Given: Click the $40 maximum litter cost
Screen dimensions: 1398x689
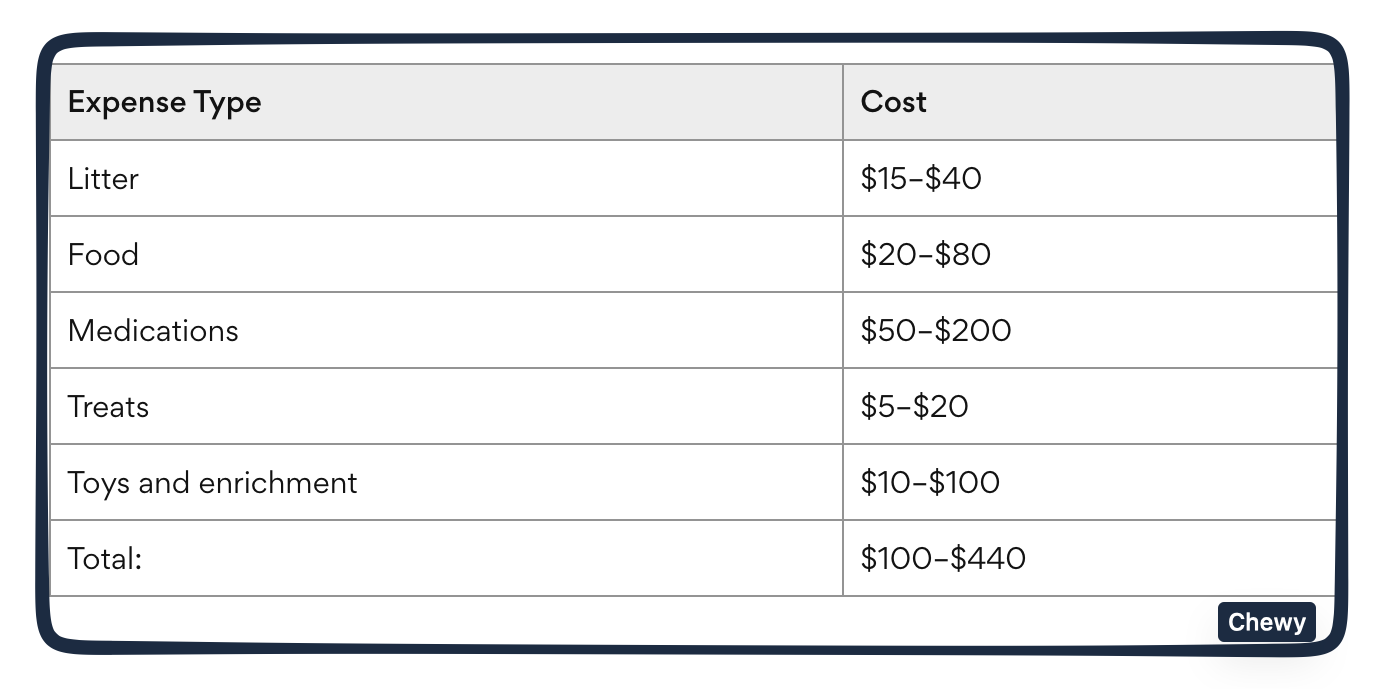Looking at the screenshot, I should [953, 179].
